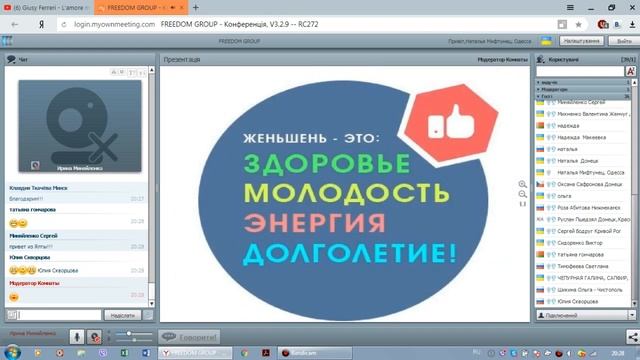640x360 pixels.
Task: Open the Windows Start menu
Action: pyautogui.click(x=12, y=352)
